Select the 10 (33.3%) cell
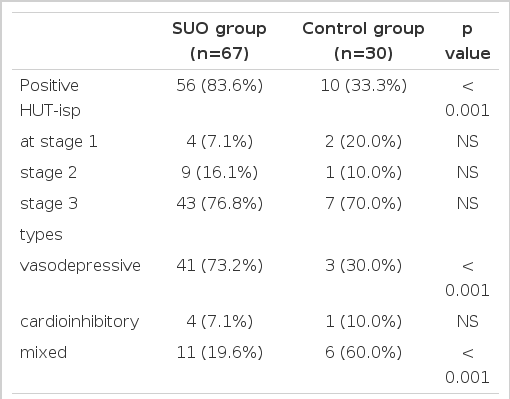Viewport: 510px width, 399px height. coord(364,85)
